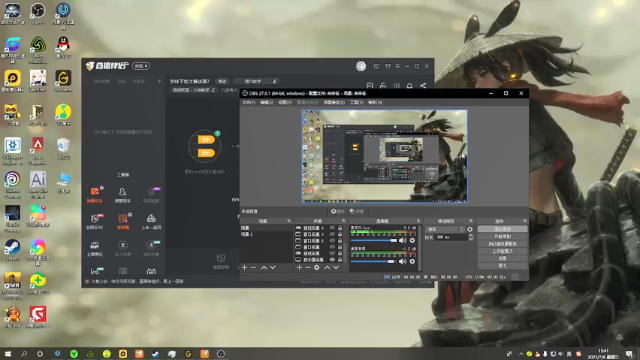Viewport: 640px width, 360px height.
Task: Open the three-circles tool icon in 直播伴侣 toolbox
Action: pos(151,218)
